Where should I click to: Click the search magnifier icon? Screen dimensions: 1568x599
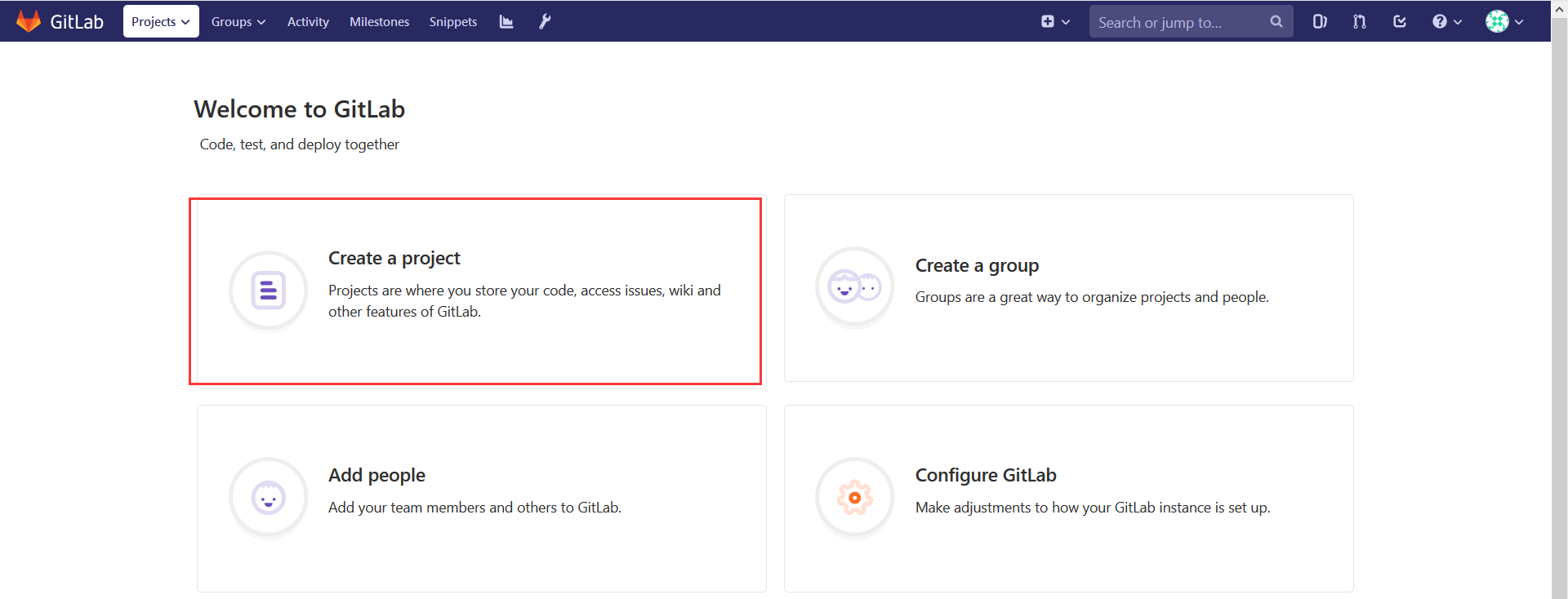1276,22
